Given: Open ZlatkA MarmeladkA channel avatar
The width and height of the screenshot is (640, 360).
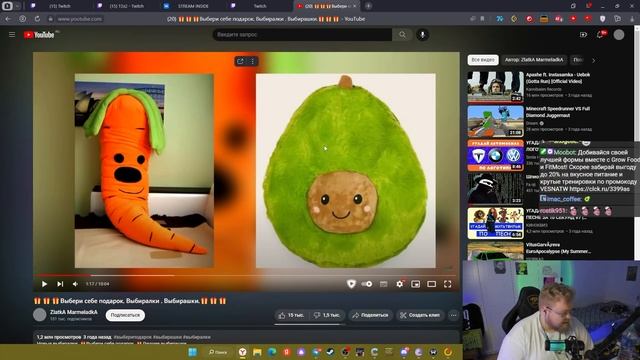Looking at the screenshot, I should point(40,315).
